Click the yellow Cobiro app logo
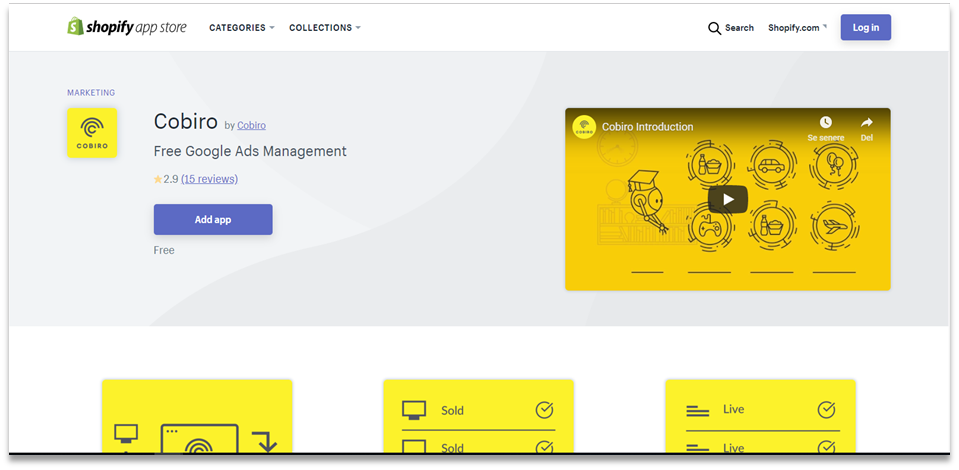This screenshot has height=470, width=959. coord(92,133)
